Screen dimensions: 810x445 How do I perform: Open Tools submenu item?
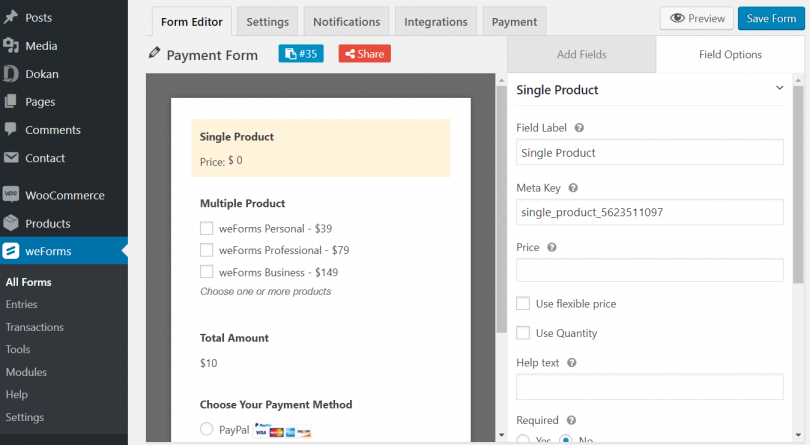click(x=18, y=349)
